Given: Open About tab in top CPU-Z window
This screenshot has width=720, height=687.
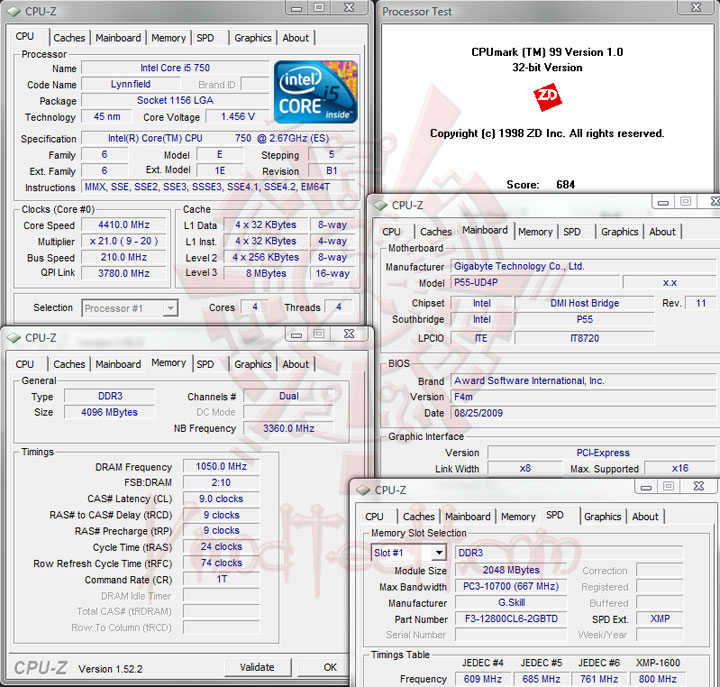Looking at the screenshot, I should point(296,38).
